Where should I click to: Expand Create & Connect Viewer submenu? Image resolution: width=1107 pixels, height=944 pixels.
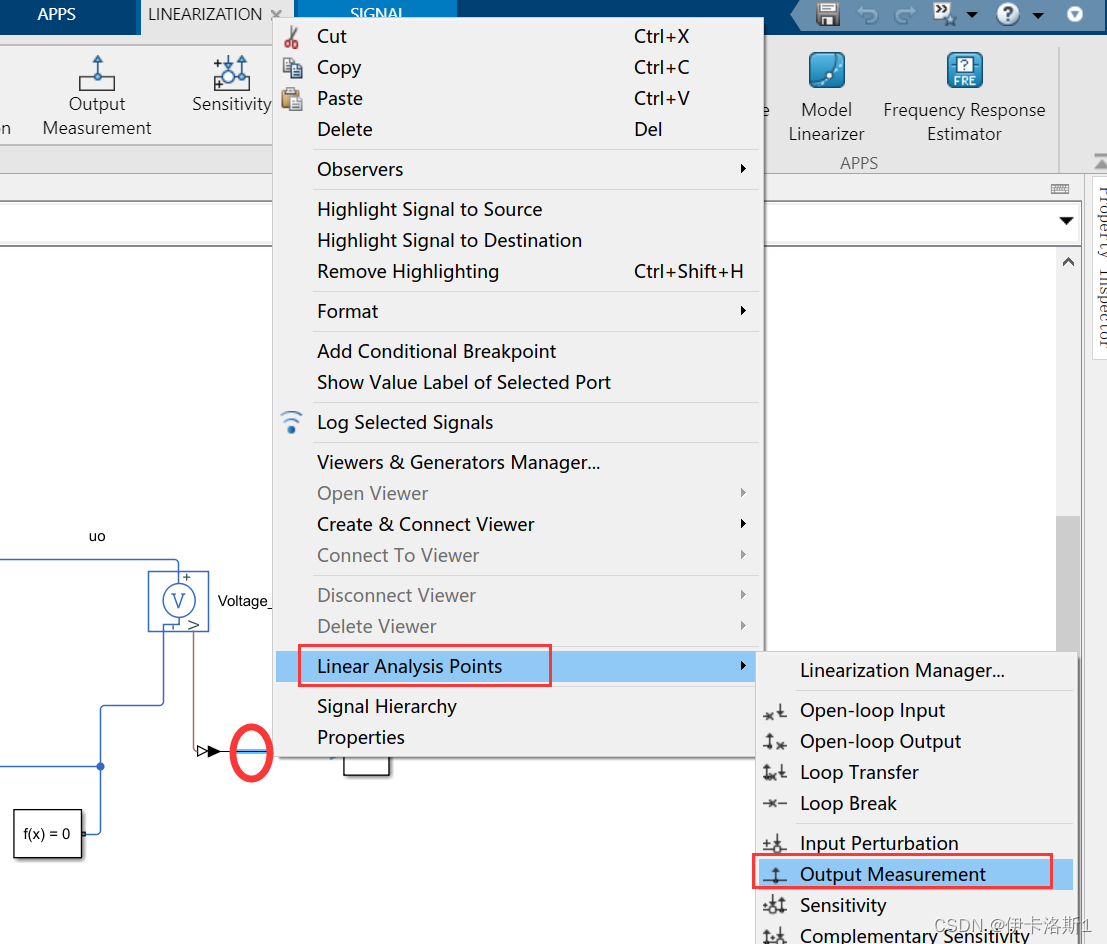click(519, 525)
